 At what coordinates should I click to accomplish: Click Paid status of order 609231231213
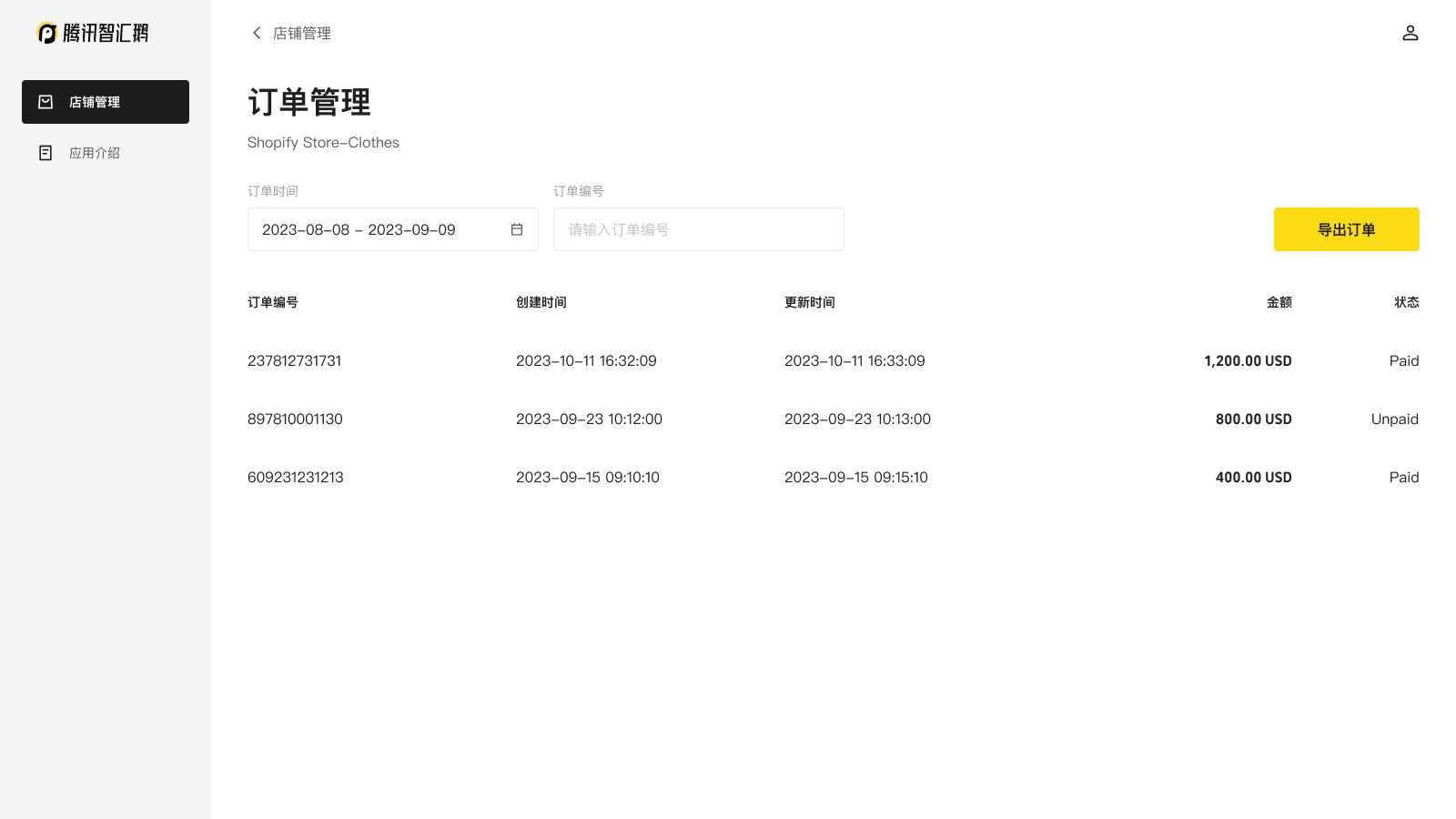1404,477
